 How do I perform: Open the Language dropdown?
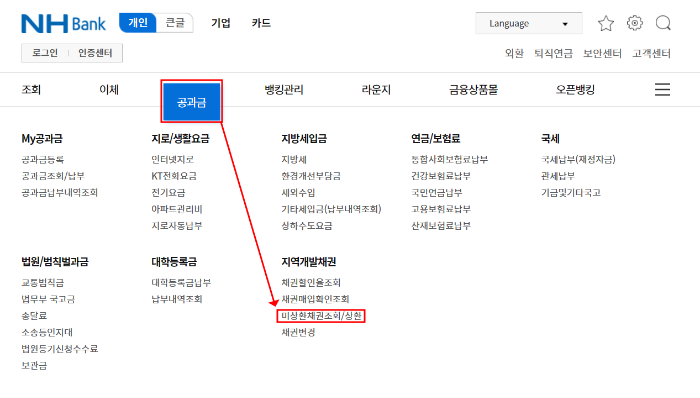pyautogui.click(x=529, y=23)
